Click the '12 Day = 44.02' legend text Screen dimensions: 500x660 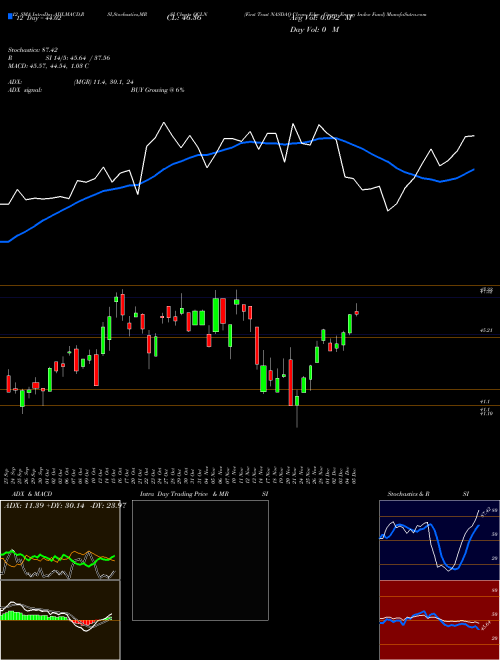point(38,18)
